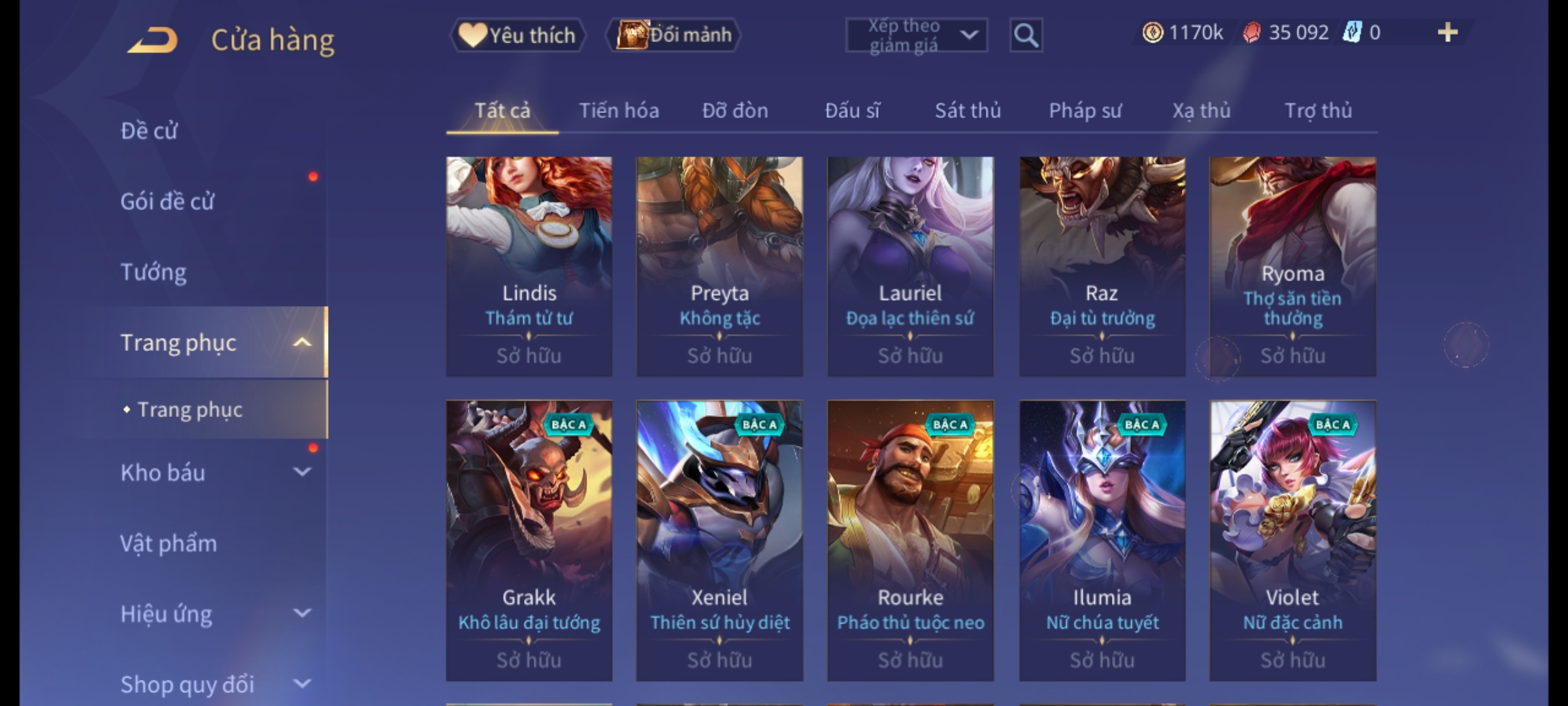Viewport: 1568px width, 706px height.
Task: Go back using the gold arrow icon
Action: pyautogui.click(x=153, y=40)
